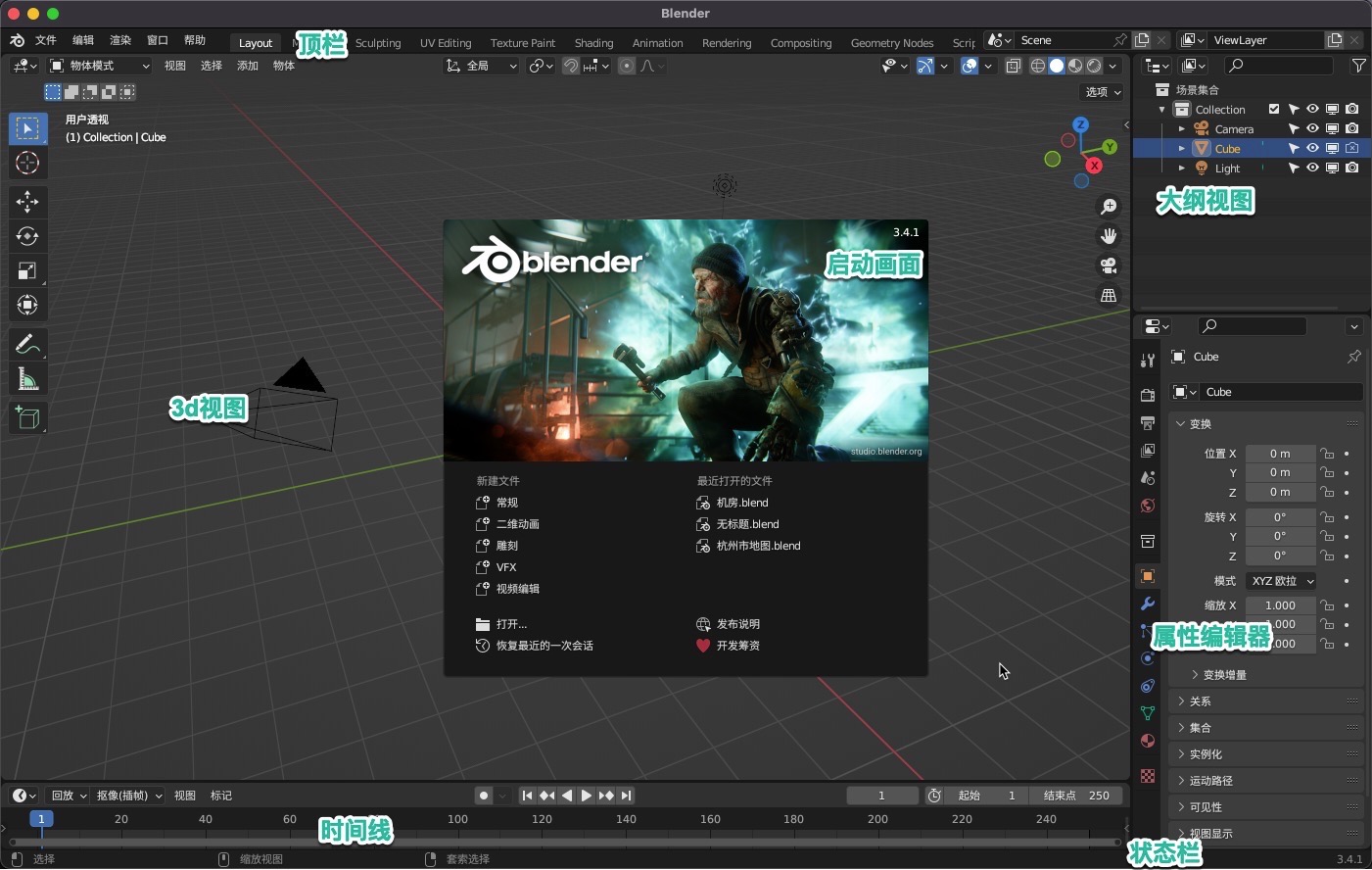Viewport: 1372px width, 870px height.
Task: Open the Material properties tab
Action: (1148, 741)
